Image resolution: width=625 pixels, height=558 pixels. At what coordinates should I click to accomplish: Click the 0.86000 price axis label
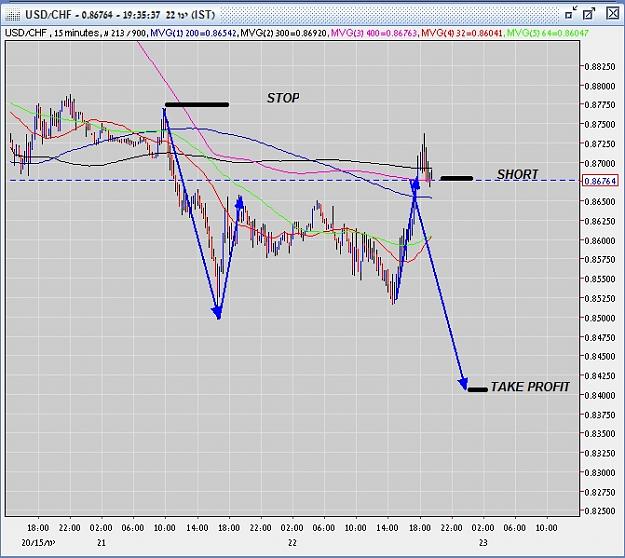(599, 241)
